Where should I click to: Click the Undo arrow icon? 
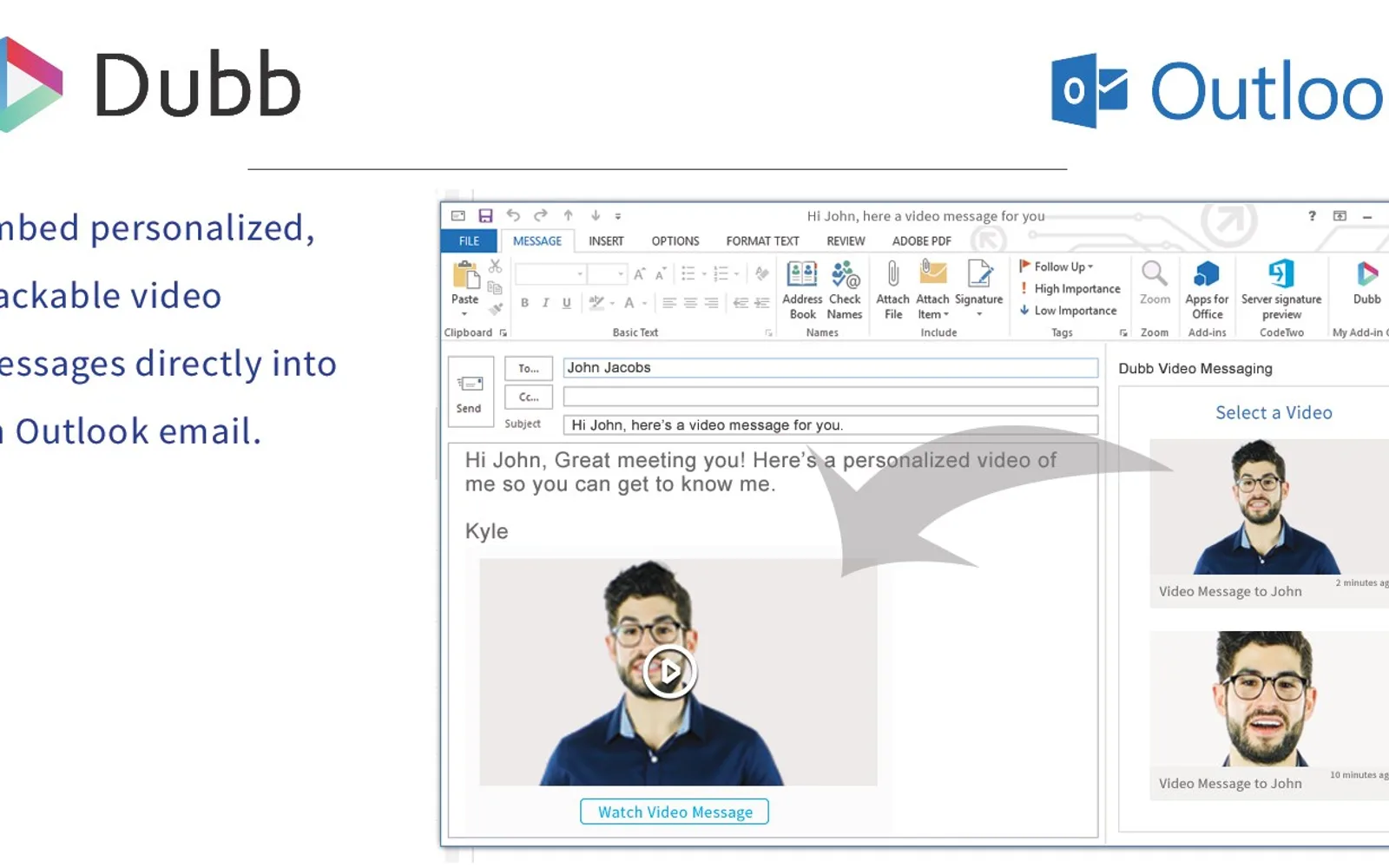513,215
